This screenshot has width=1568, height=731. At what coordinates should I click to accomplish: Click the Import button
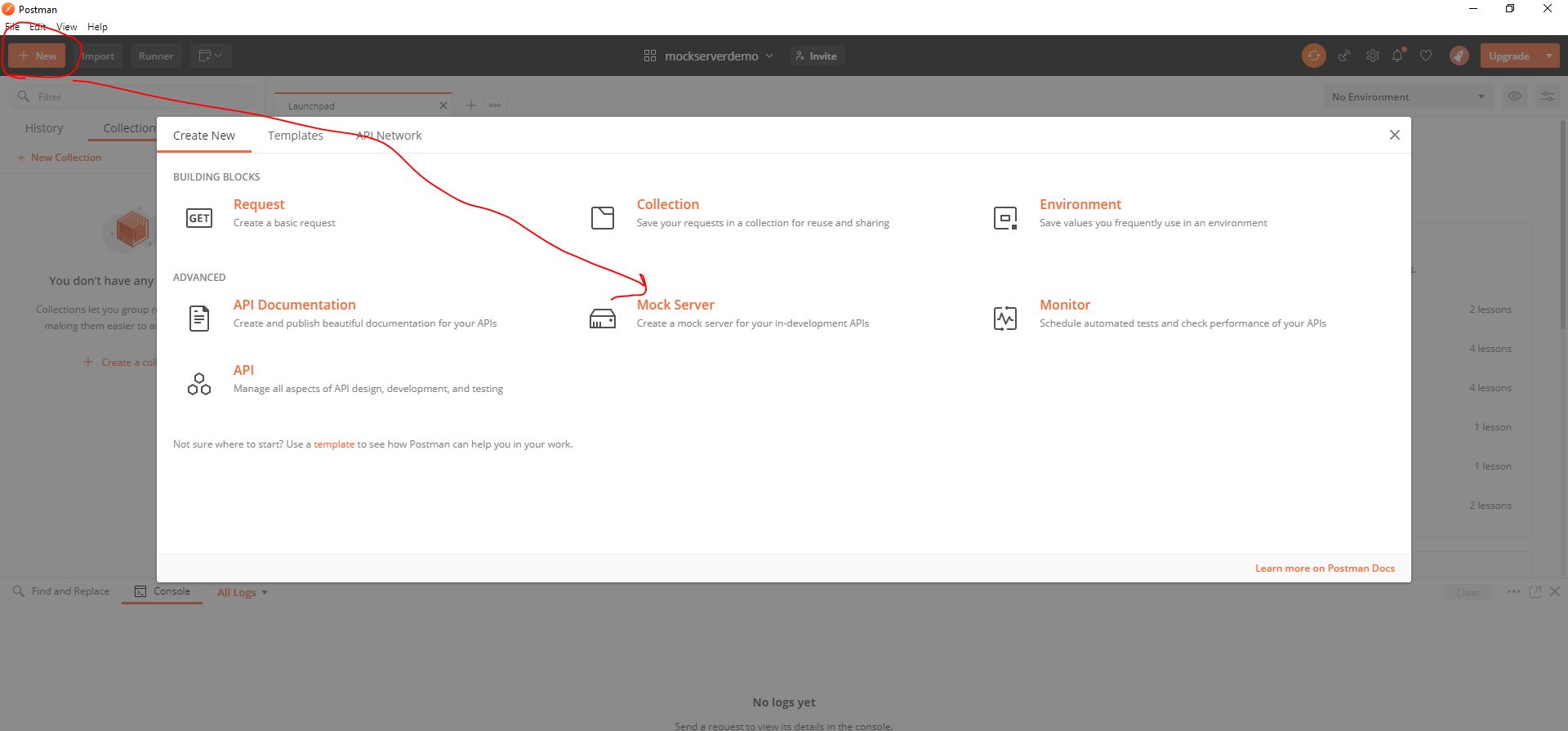98,56
